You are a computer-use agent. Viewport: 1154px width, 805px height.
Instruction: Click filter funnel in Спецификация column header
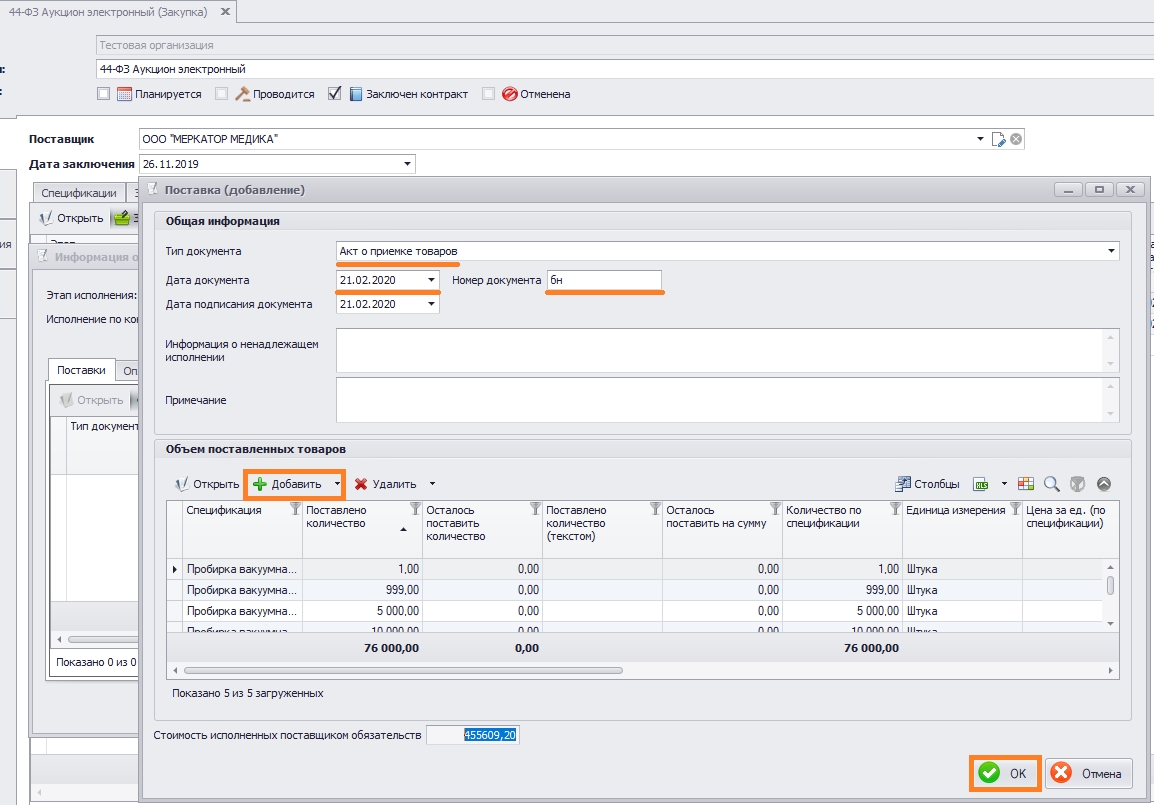point(295,508)
